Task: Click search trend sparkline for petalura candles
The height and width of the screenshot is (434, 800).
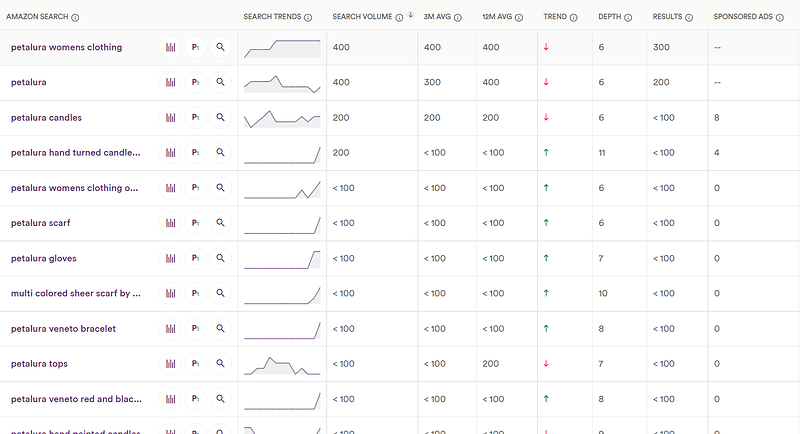Action: pos(282,119)
